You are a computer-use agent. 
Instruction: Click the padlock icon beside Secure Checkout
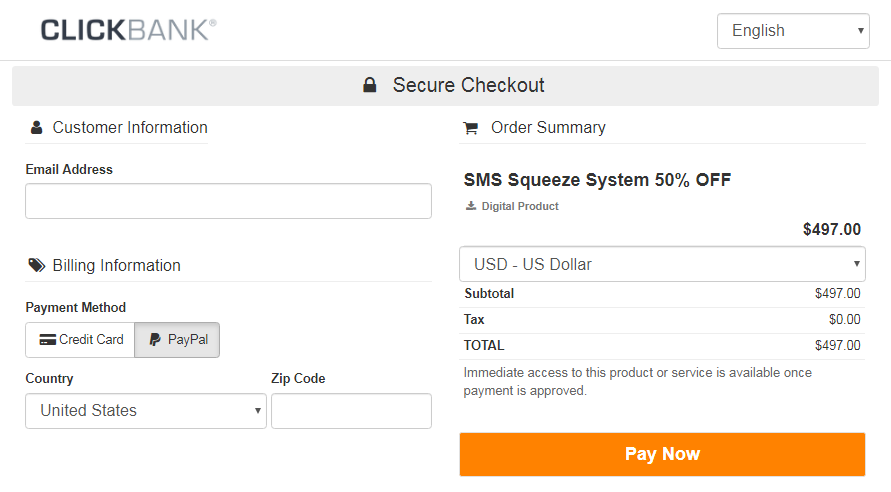tap(370, 86)
